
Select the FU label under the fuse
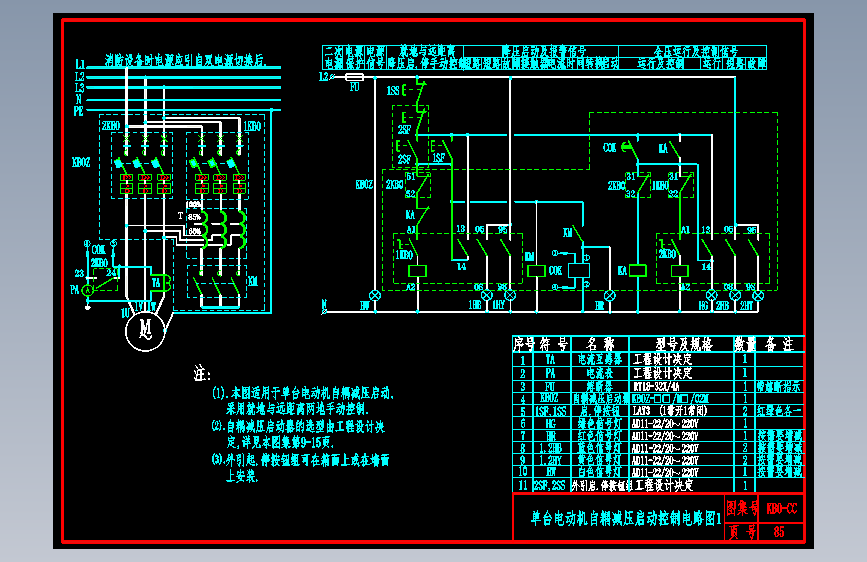click(354, 87)
